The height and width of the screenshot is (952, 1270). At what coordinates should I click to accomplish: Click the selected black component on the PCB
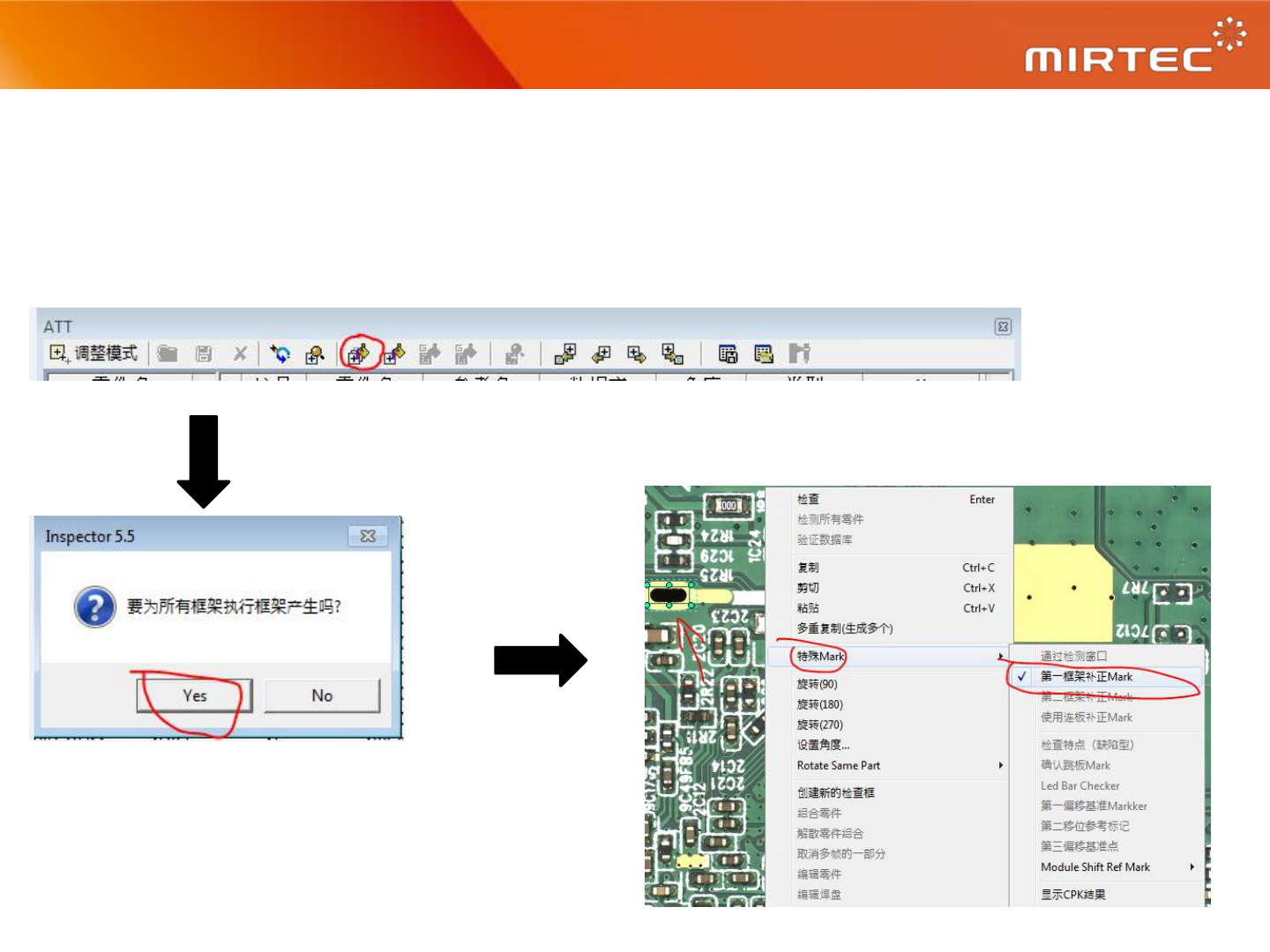click(669, 596)
